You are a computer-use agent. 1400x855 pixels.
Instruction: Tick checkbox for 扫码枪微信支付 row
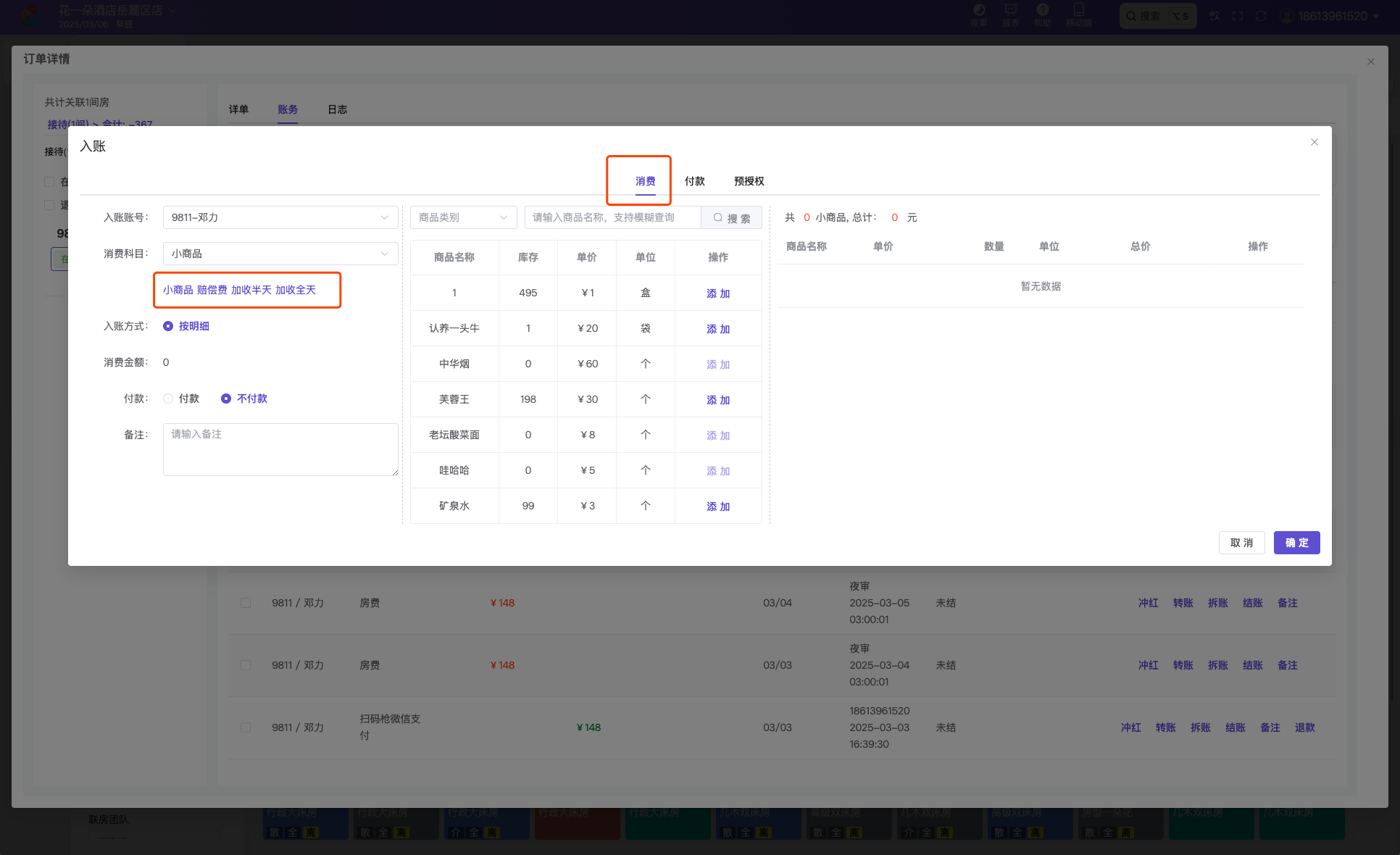coord(246,727)
